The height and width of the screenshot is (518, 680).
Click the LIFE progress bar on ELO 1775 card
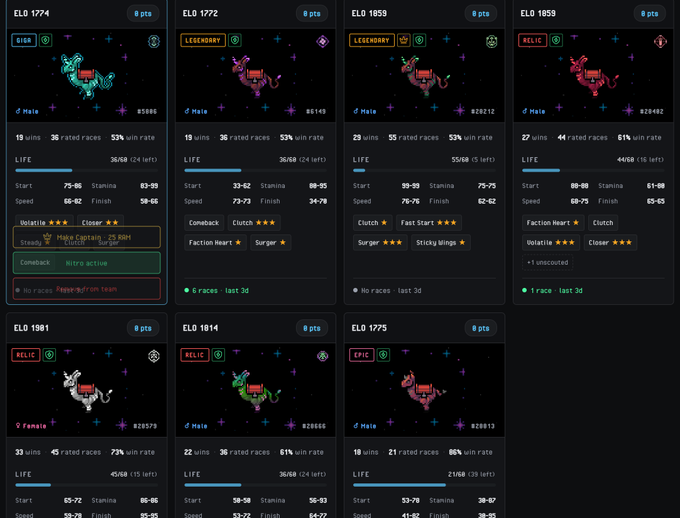(x=424, y=485)
